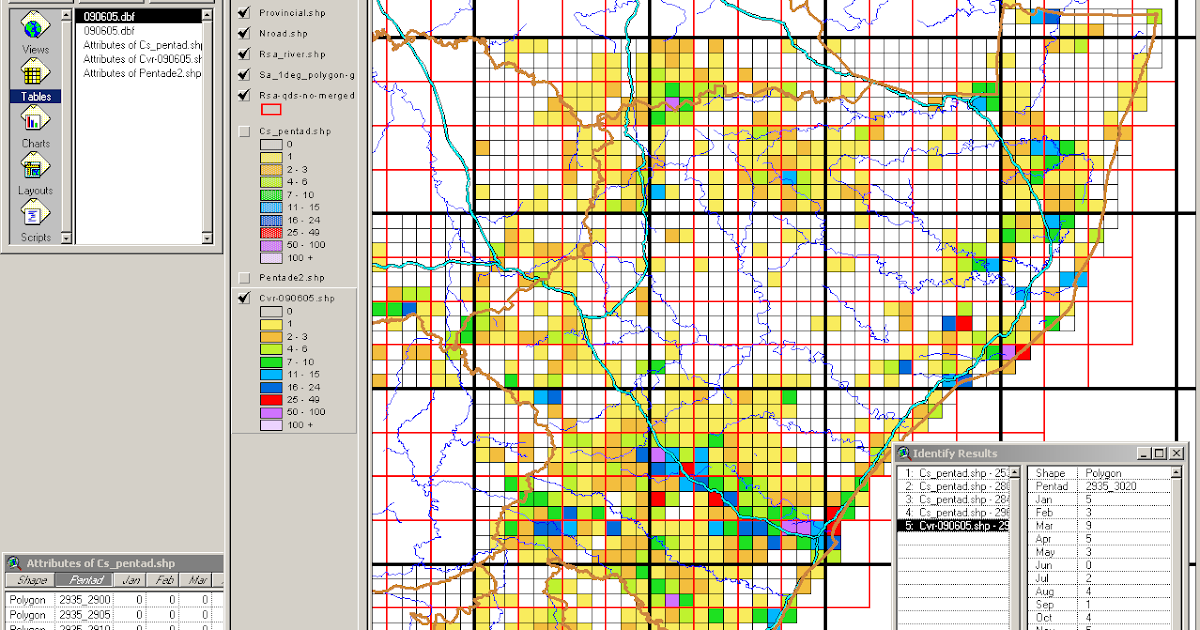Screen dimensions: 1200x630
Task: Click up arrow of Identify Results list scrollbar
Action: tap(1013, 472)
